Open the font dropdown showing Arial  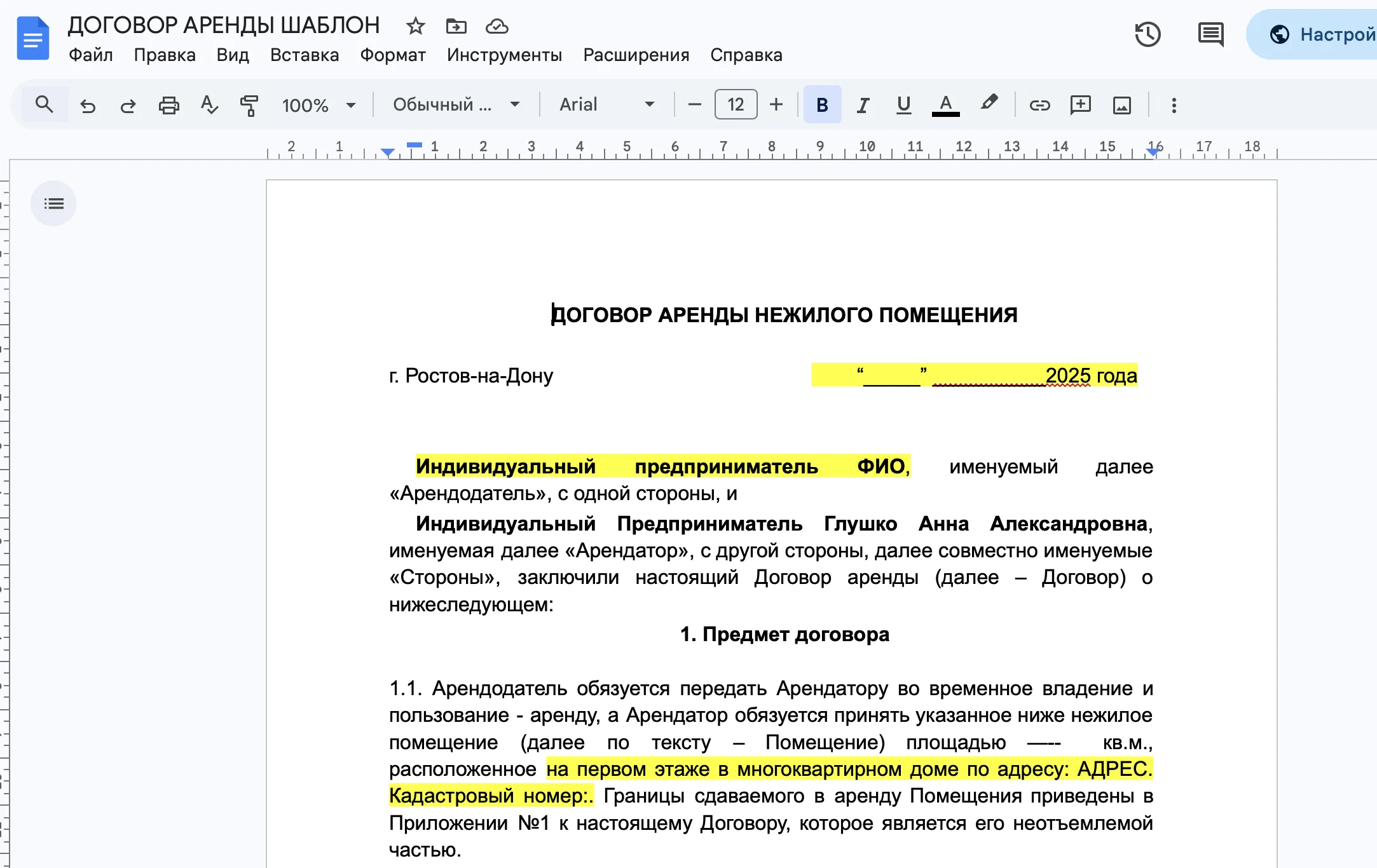pyautogui.click(x=604, y=104)
